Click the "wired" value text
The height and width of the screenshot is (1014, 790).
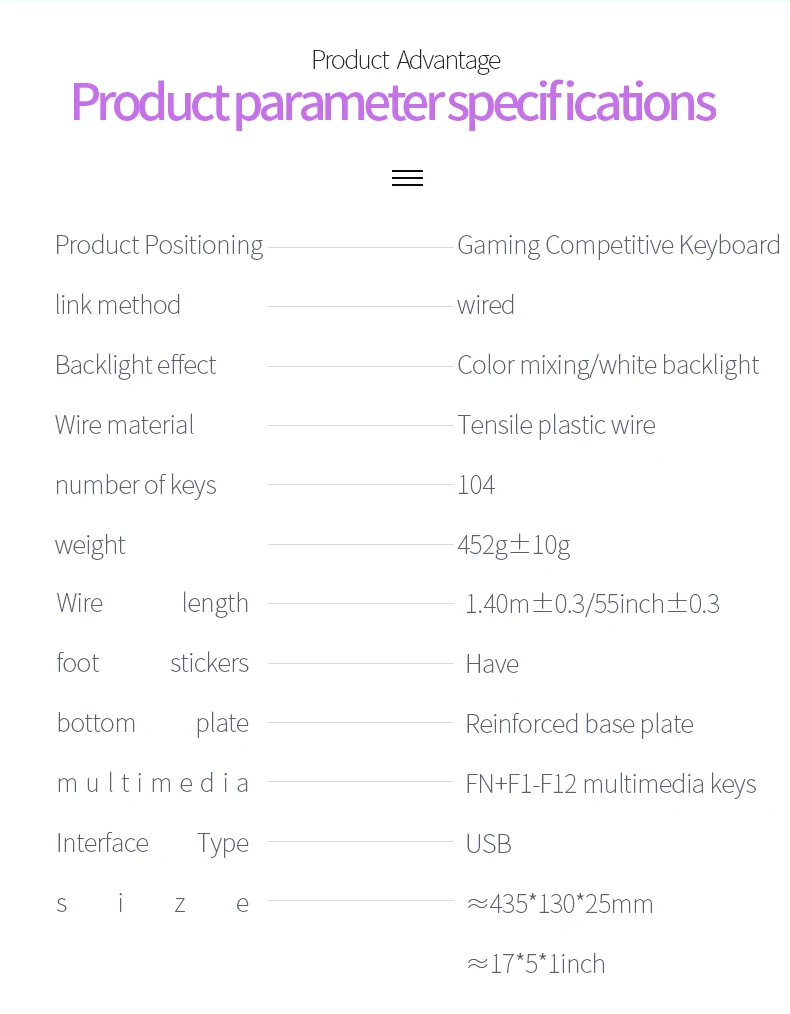point(486,305)
